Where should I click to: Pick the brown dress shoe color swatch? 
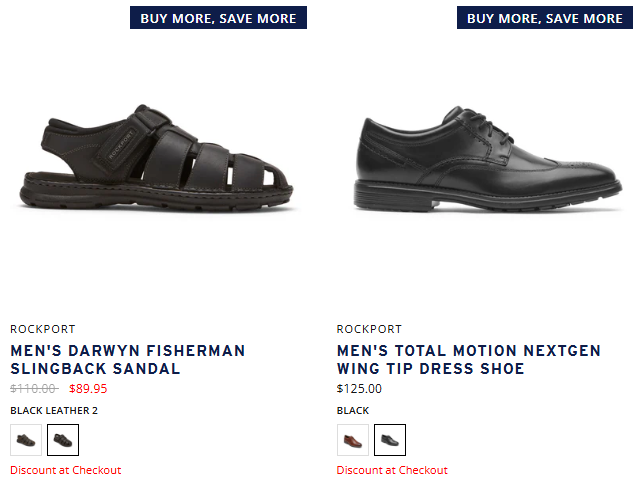(353, 440)
